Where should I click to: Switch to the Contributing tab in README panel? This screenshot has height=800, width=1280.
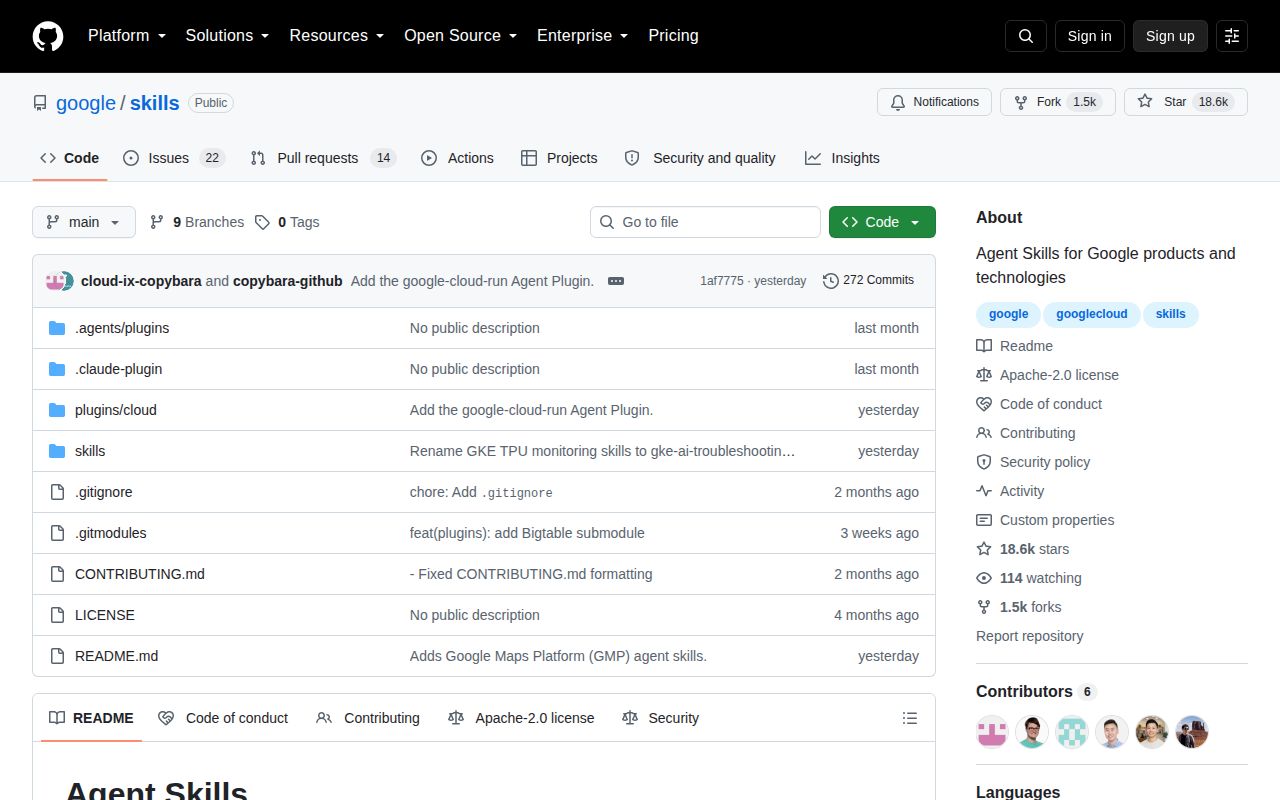click(368, 718)
